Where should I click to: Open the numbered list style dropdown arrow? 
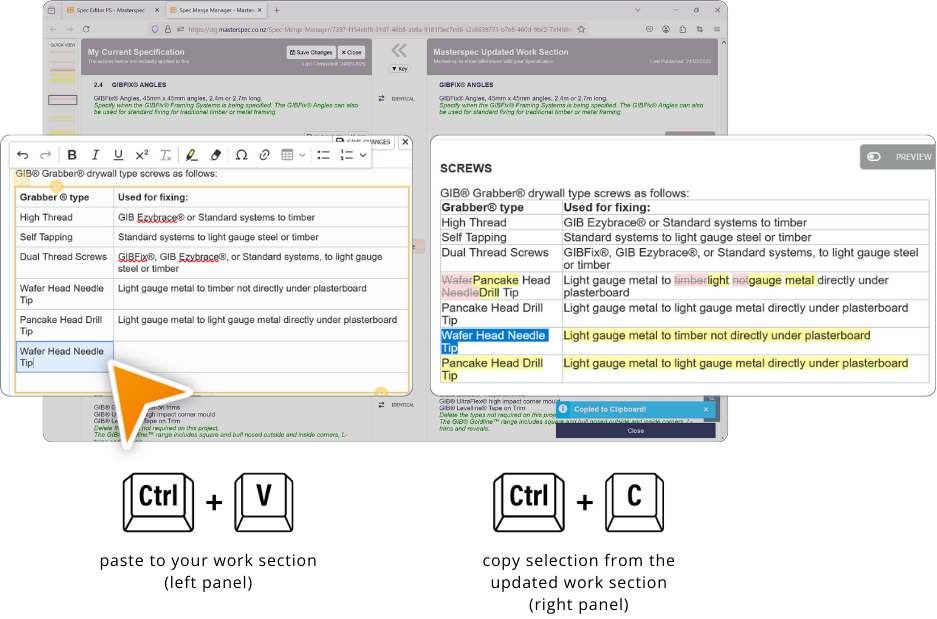click(363, 155)
